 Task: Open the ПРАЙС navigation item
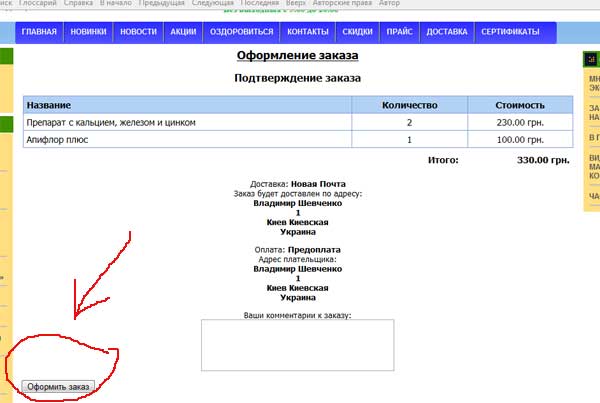coord(399,32)
